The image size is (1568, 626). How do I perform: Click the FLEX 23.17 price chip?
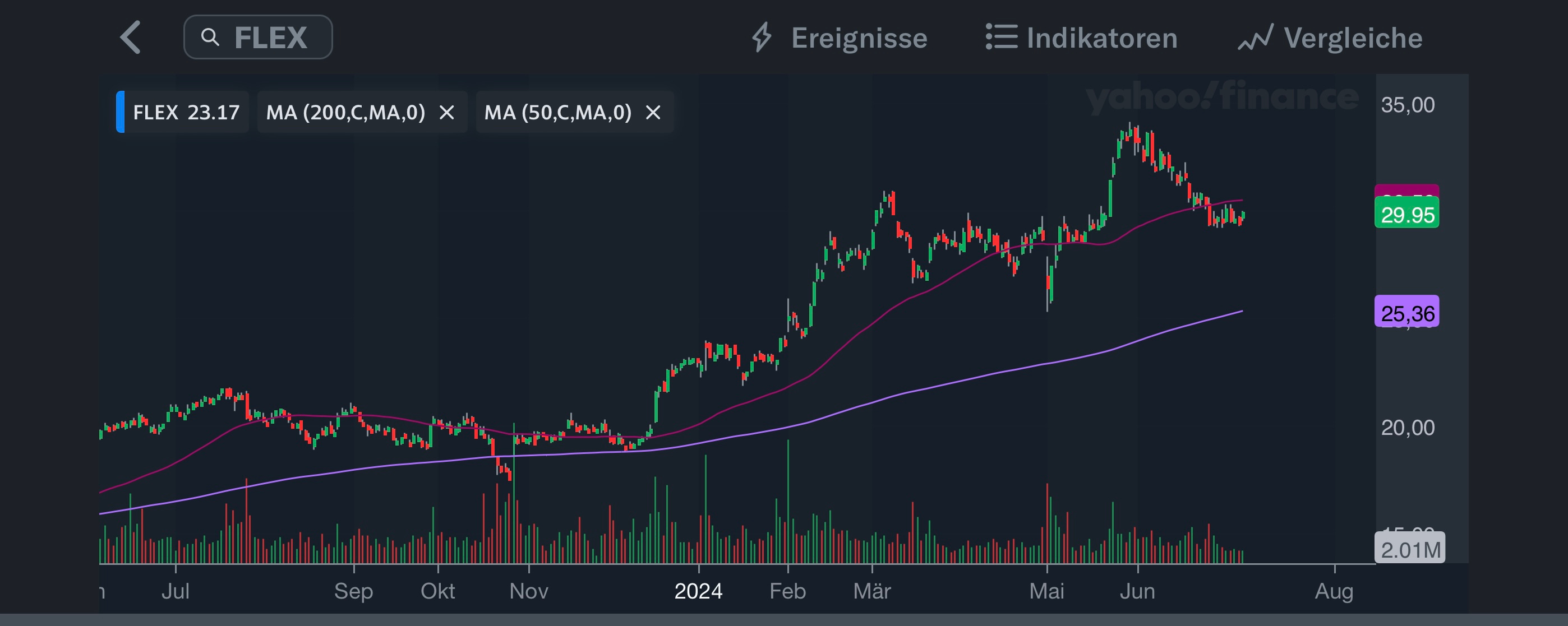(x=185, y=113)
